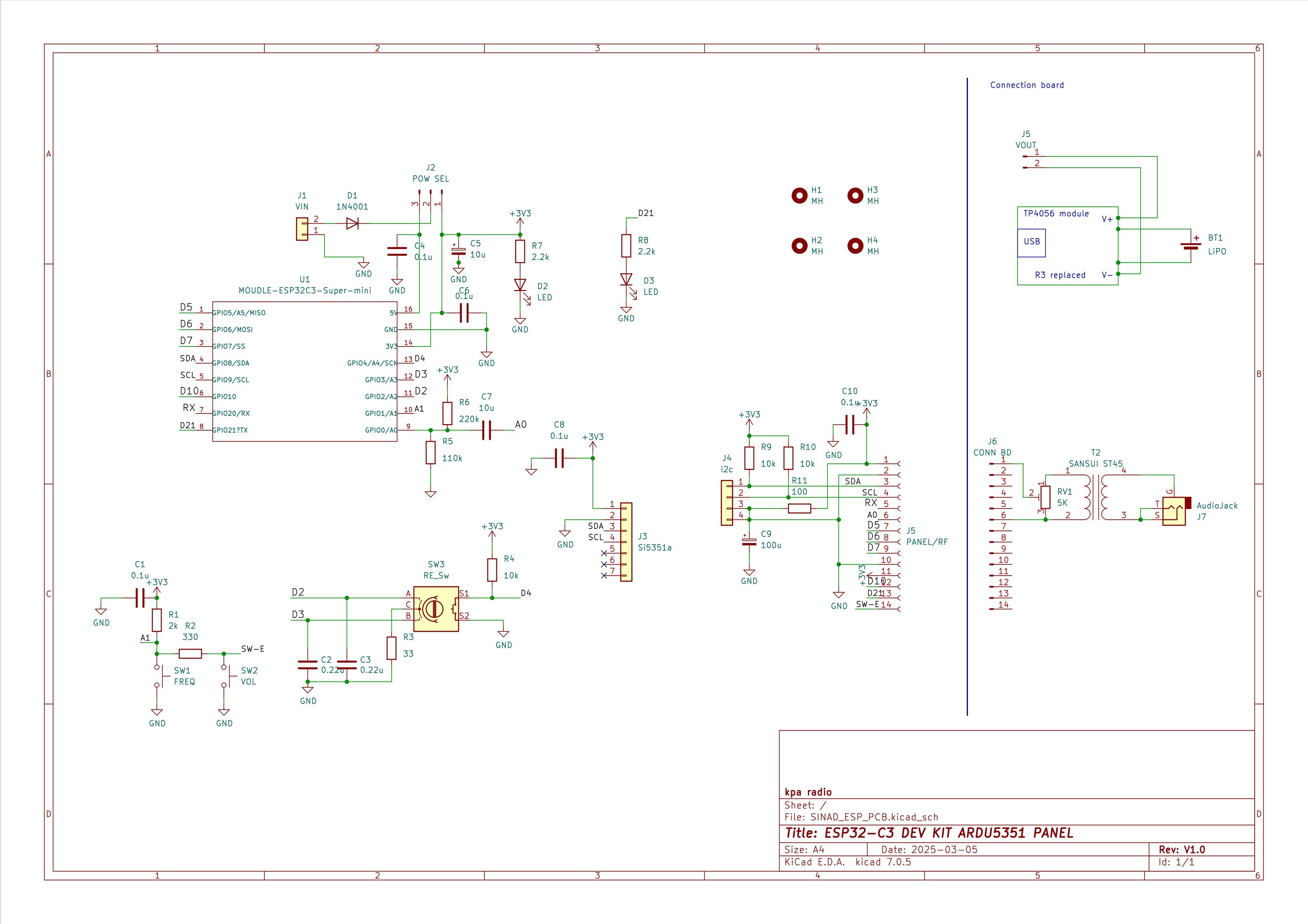Click the BT1 LiPO battery symbol

point(1191,246)
